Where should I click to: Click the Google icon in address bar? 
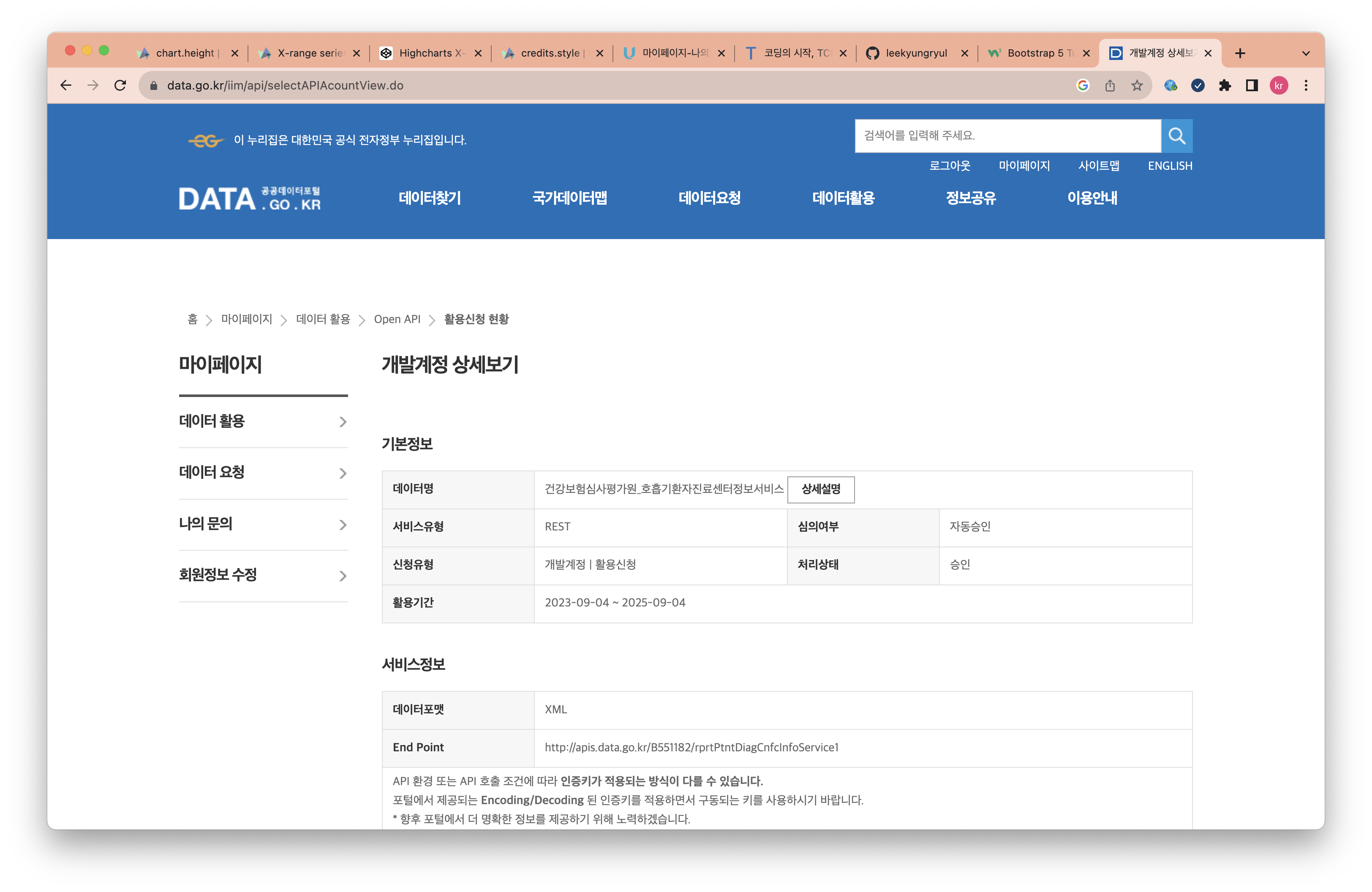pyautogui.click(x=1083, y=85)
